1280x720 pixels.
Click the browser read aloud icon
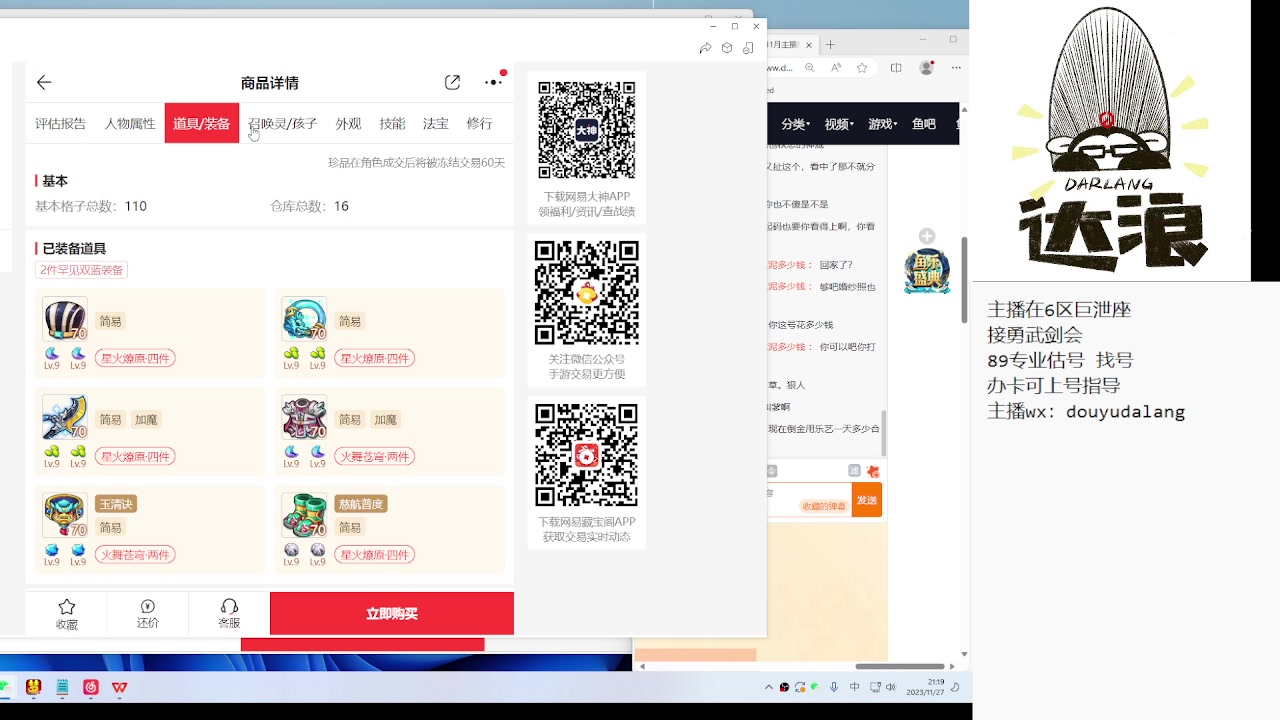pyautogui.click(x=836, y=68)
